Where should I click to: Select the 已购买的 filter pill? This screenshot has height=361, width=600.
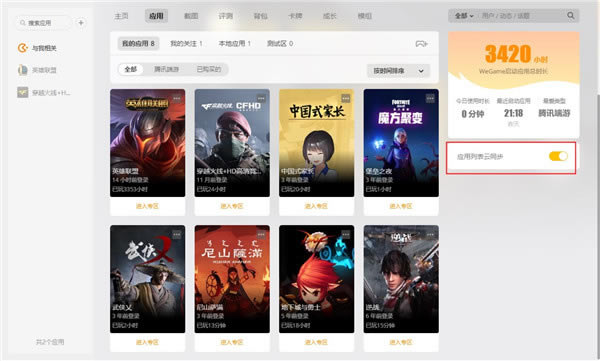[x=209, y=69]
